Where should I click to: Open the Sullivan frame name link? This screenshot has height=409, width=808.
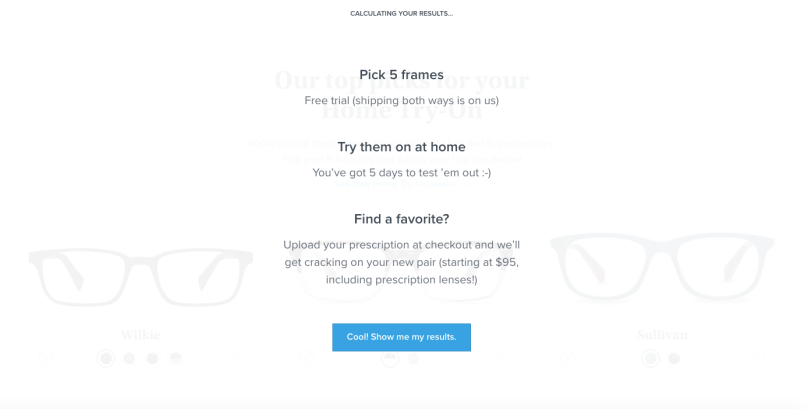point(662,335)
